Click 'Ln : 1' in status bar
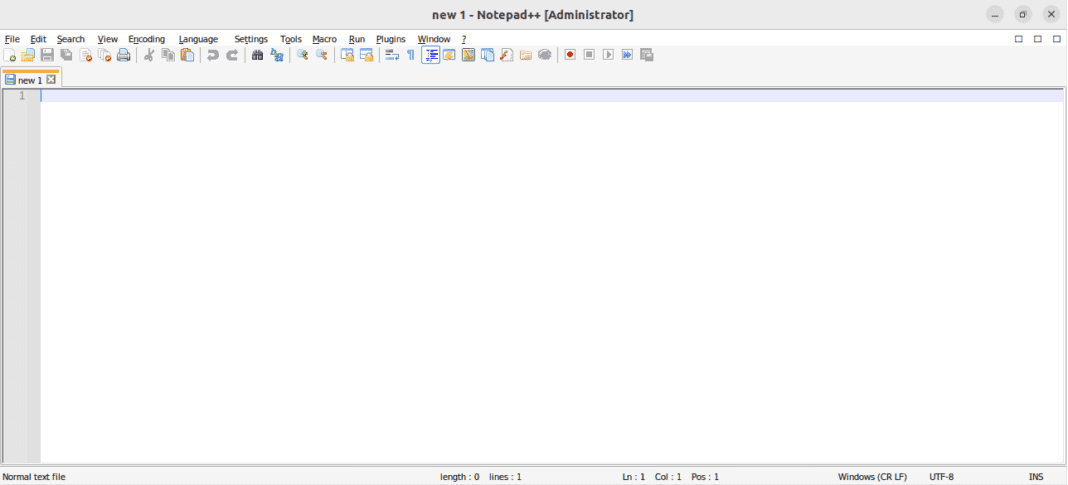The width and height of the screenshot is (1068, 485). [x=633, y=477]
